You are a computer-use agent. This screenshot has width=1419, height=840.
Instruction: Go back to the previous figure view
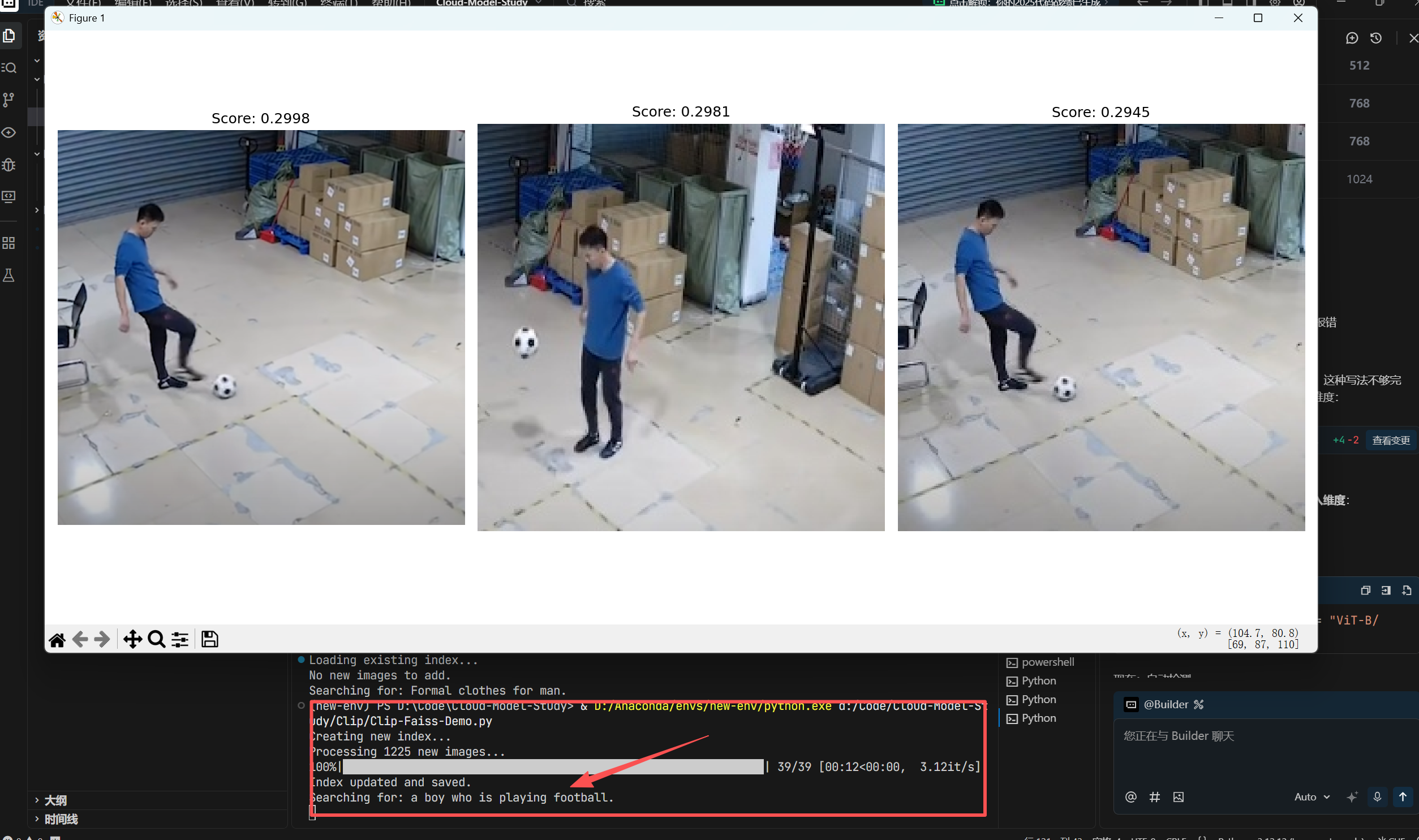pyautogui.click(x=80, y=640)
